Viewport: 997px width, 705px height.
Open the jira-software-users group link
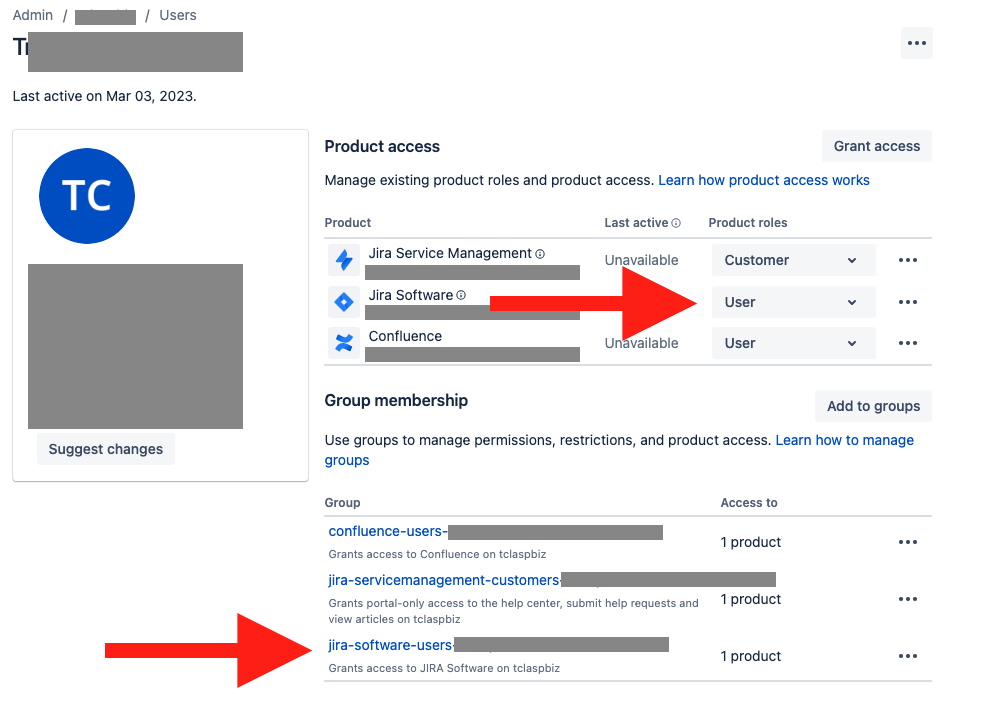pos(390,645)
